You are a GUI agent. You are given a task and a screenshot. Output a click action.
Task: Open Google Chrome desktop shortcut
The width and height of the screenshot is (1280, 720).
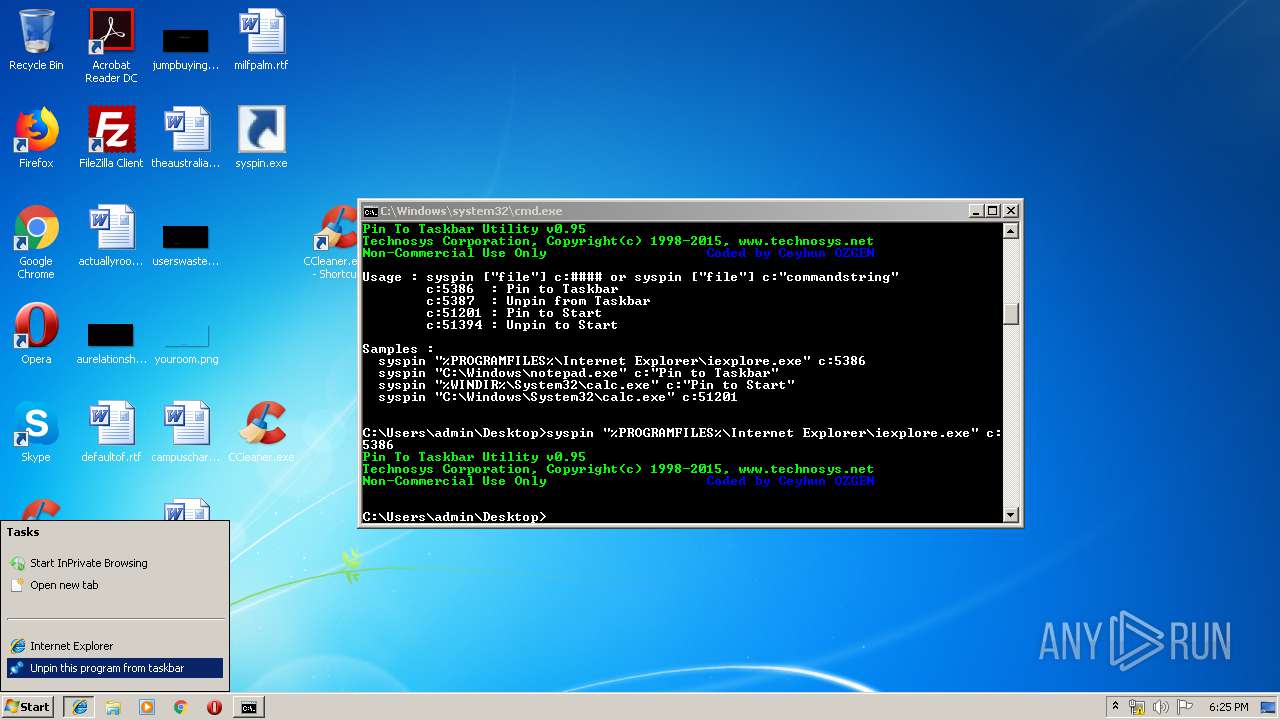tap(36, 242)
